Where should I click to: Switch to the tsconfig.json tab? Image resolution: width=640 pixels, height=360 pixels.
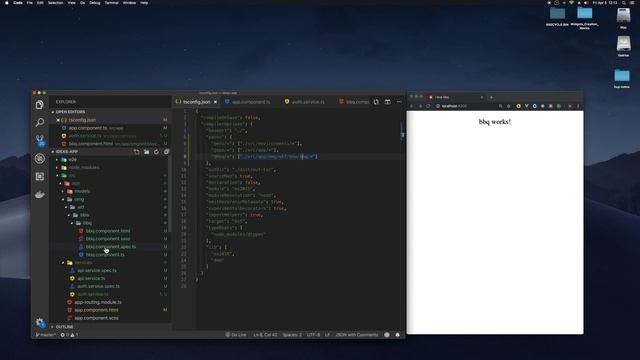click(196, 102)
